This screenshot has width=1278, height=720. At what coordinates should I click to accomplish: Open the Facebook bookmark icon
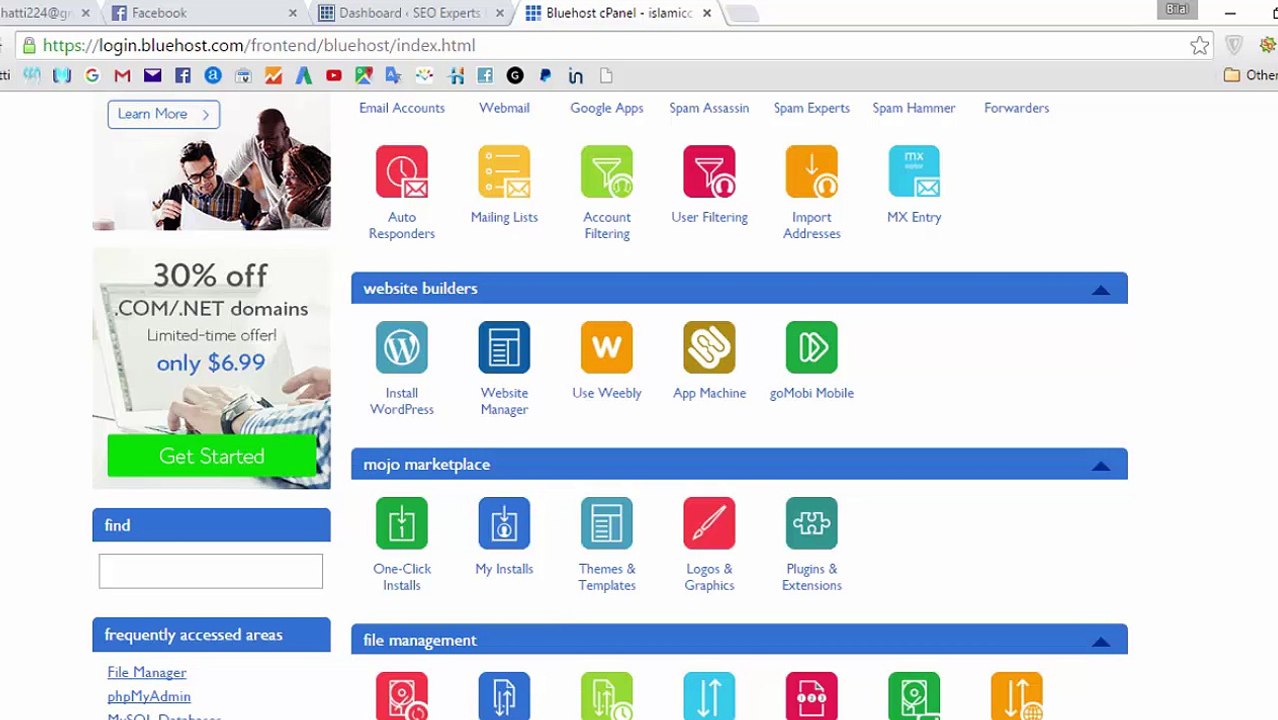(x=183, y=75)
